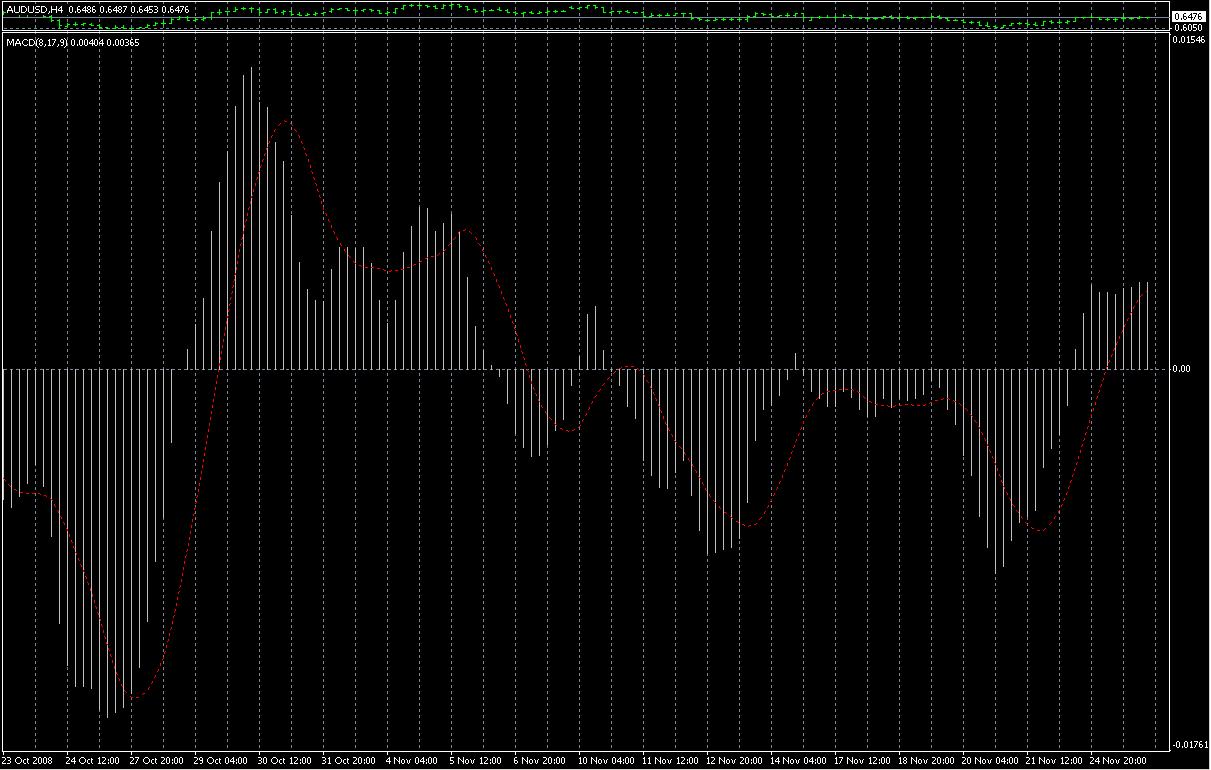The width and height of the screenshot is (1211, 770).
Task: Click the 24 Oct 12:00 axis label
Action: (94, 760)
